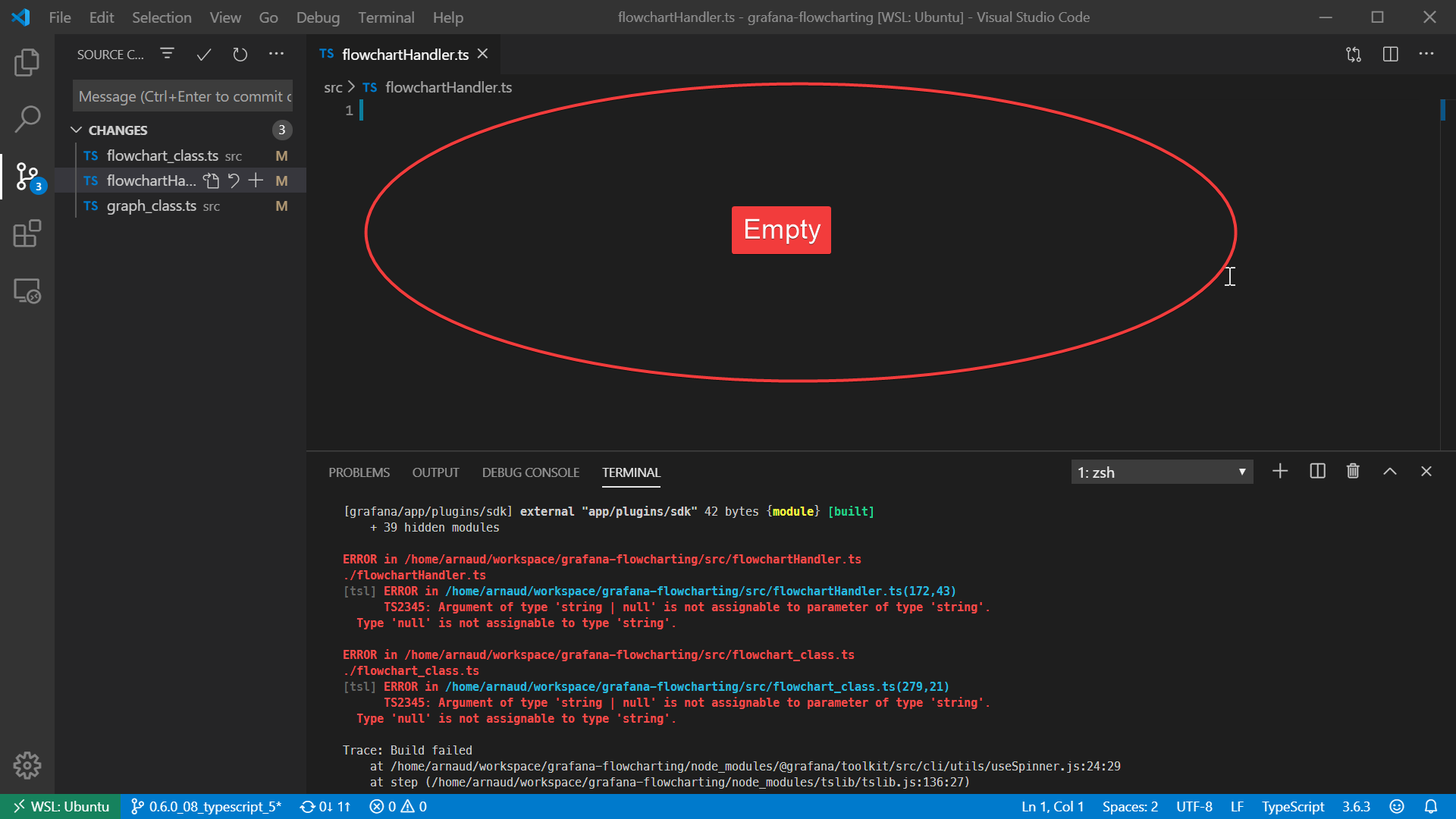Refresh the Source Control view

240,54
